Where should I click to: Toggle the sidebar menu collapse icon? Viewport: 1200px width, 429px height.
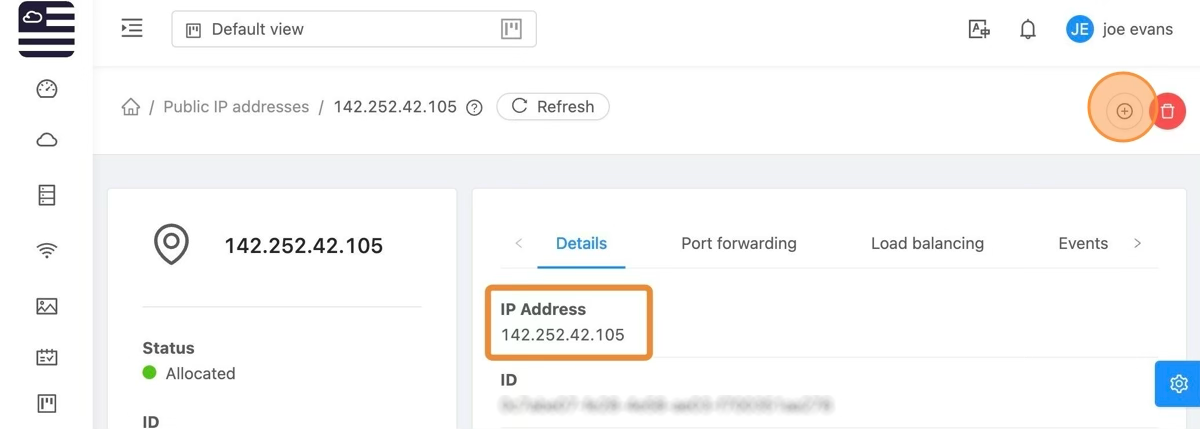click(x=132, y=28)
